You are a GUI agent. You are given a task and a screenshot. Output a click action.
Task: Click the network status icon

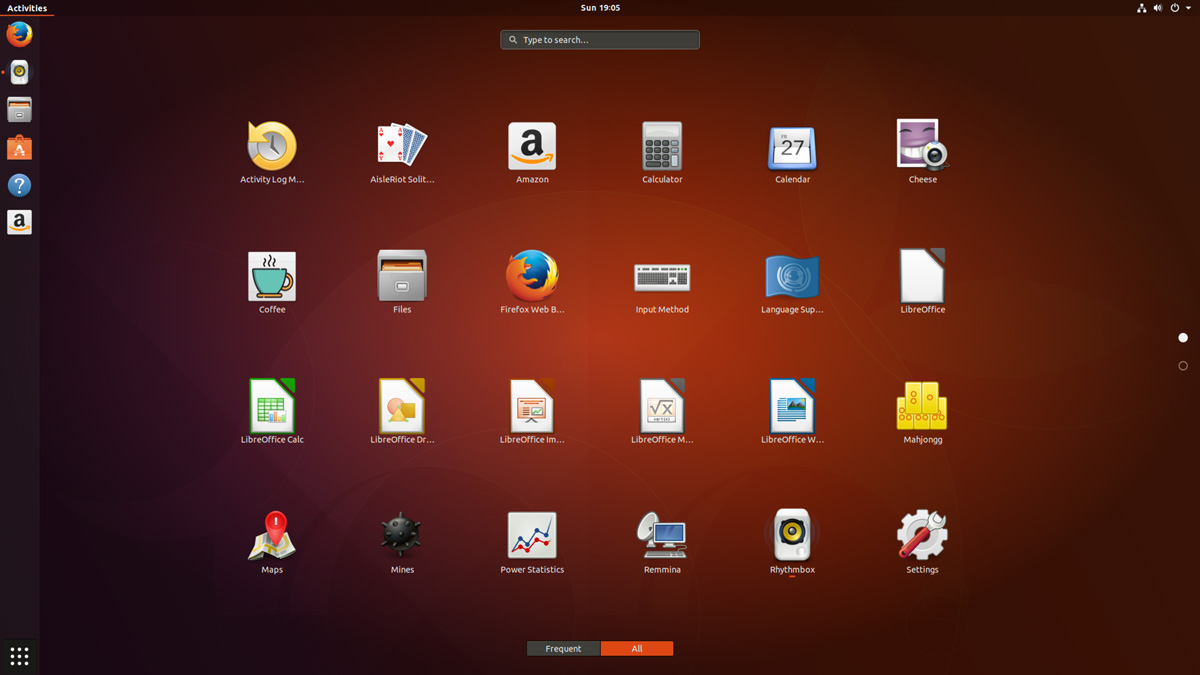point(1141,8)
